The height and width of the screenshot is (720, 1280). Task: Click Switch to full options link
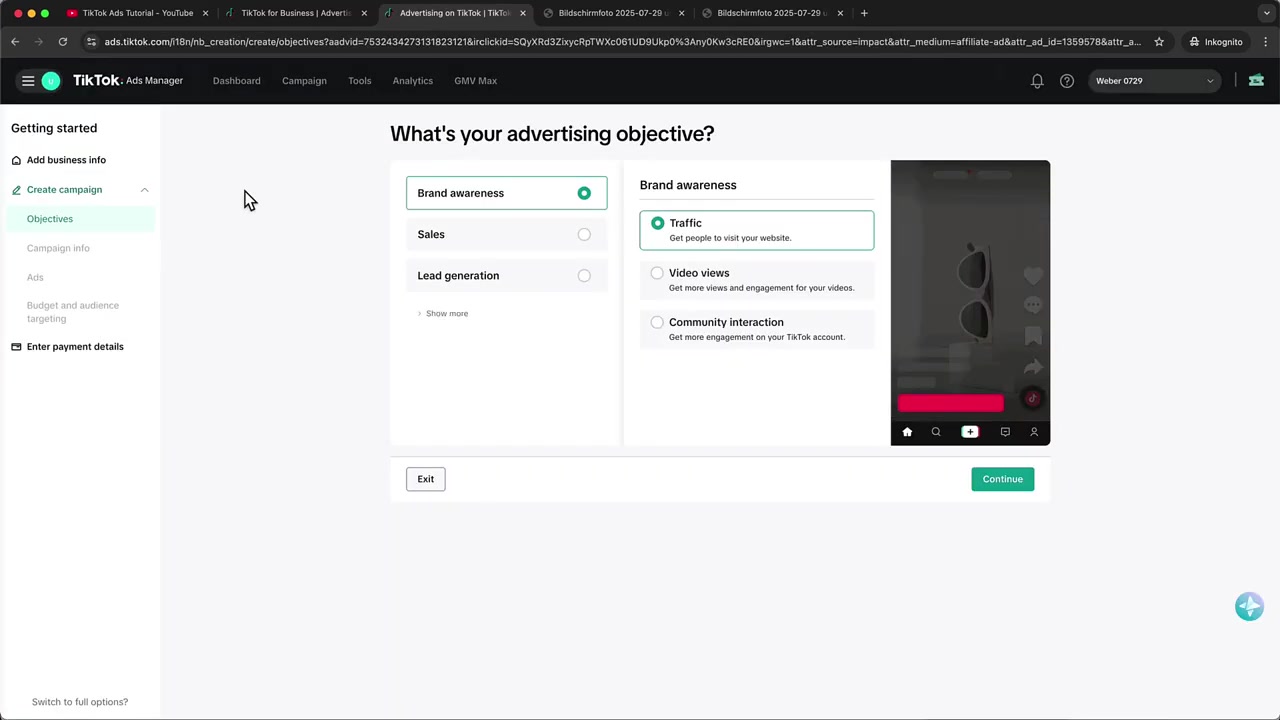point(80,702)
